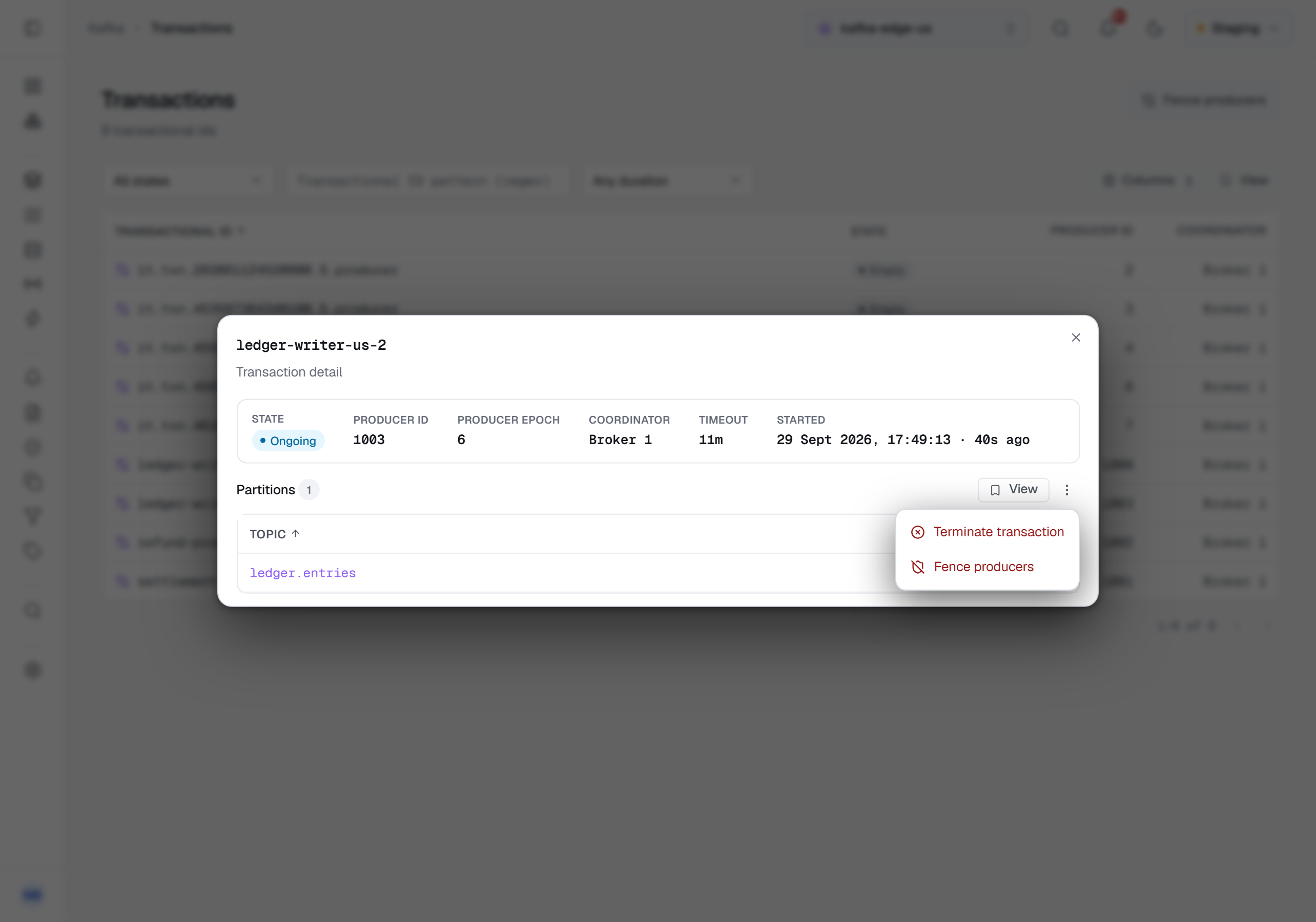Close the transaction detail dialog

(x=1076, y=338)
